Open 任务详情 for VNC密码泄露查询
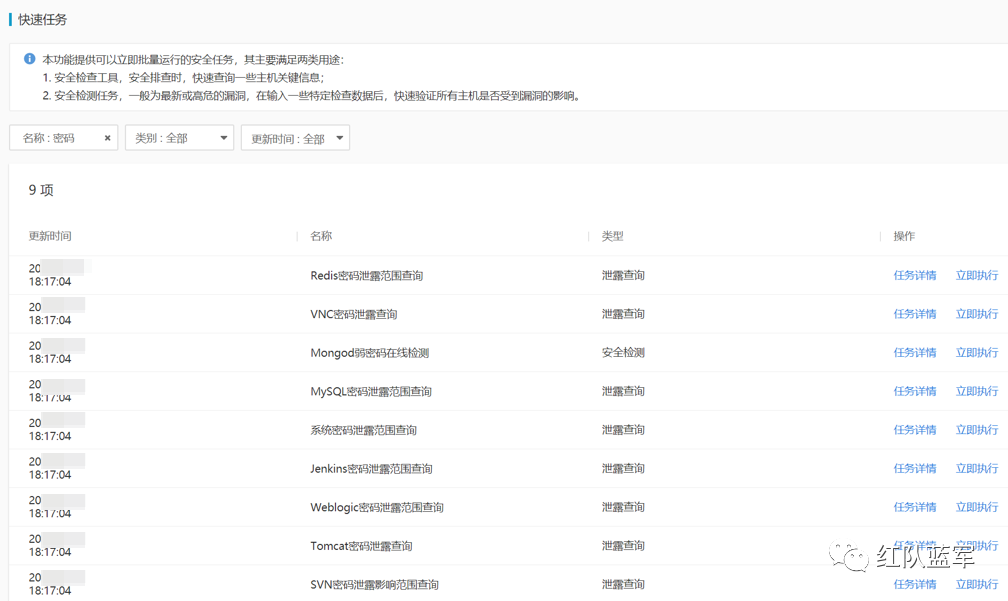 point(914,314)
